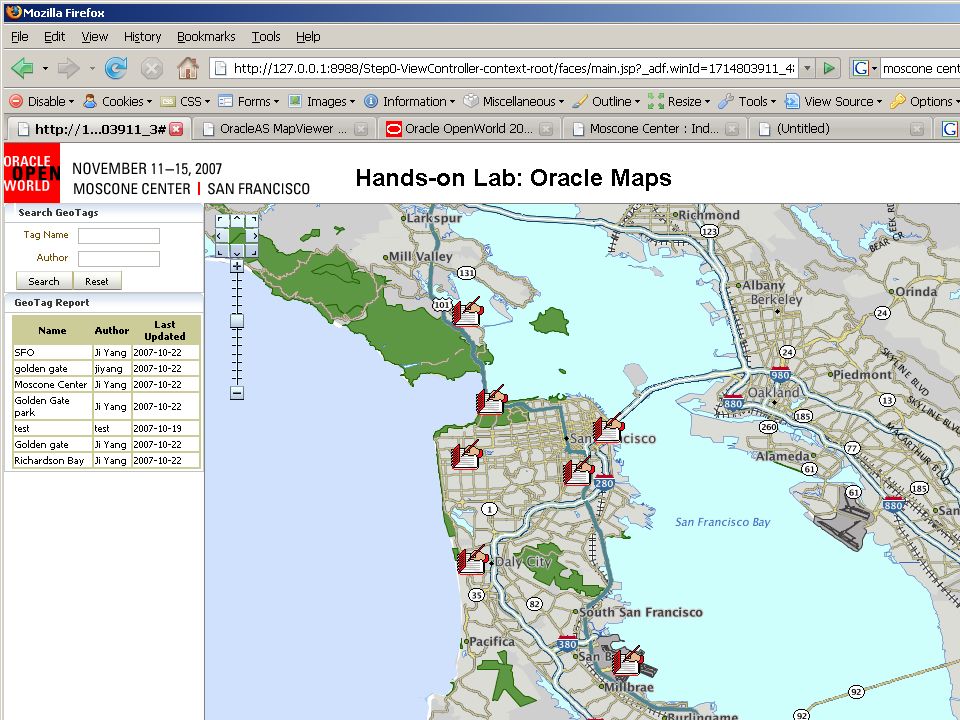Click the geotag marker near highway 280

tap(579, 471)
